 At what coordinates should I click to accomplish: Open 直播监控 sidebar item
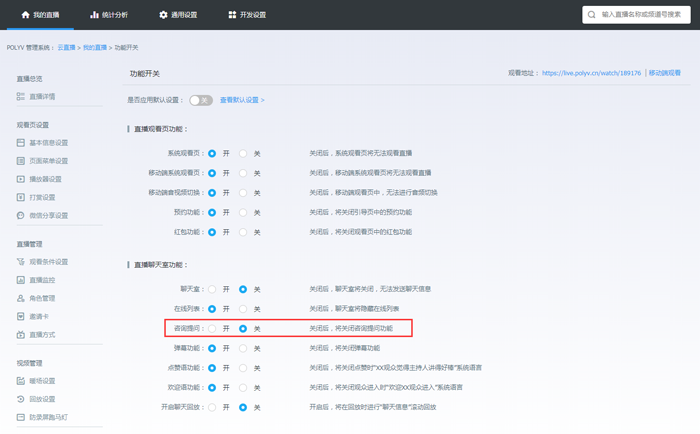pyautogui.click(x=42, y=280)
